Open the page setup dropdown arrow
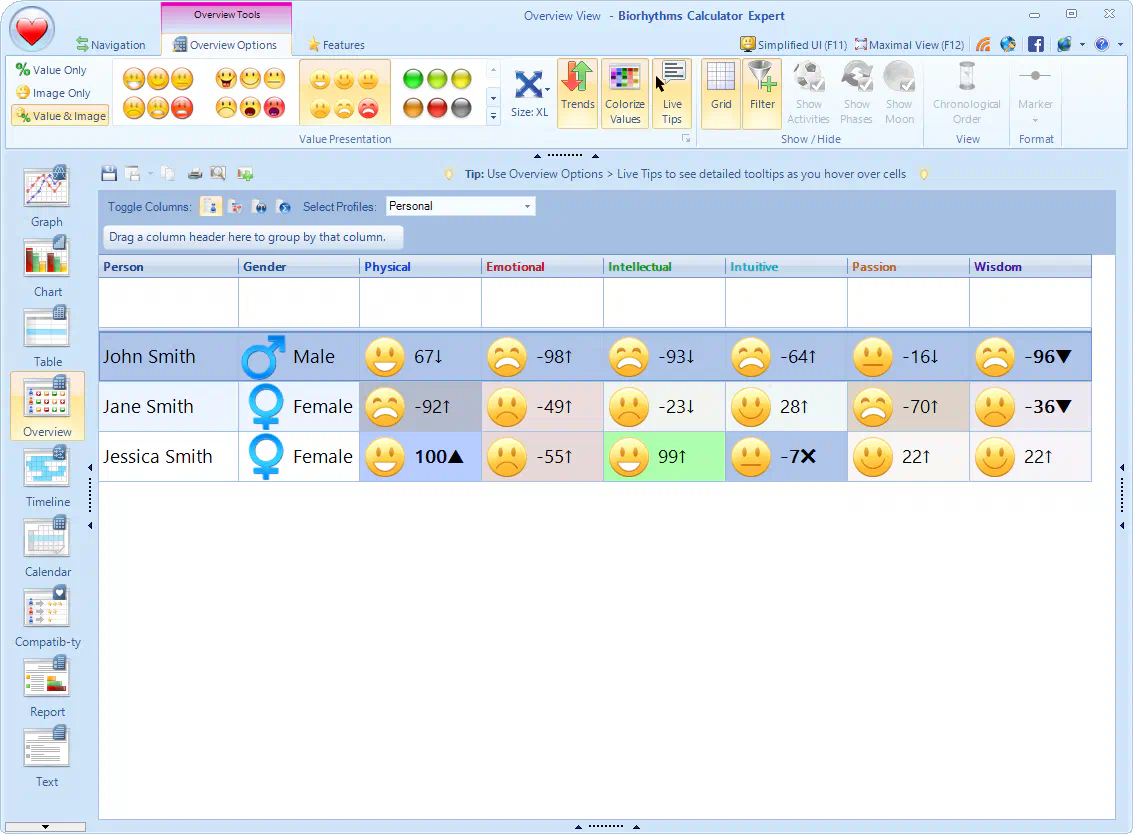Screen dimensions: 1133x834 150,173
